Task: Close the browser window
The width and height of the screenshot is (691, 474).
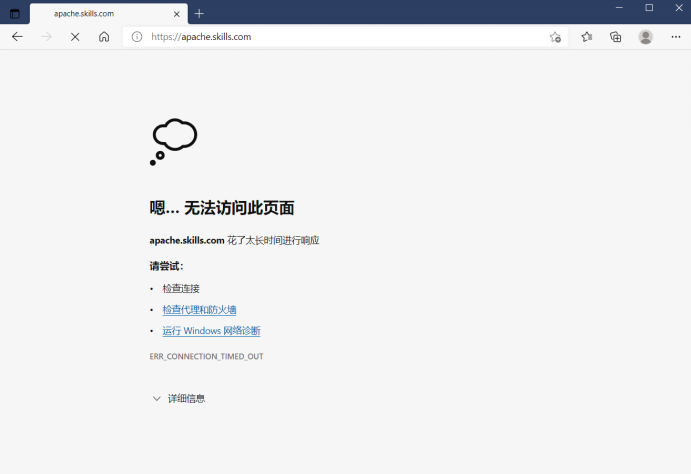Action: 679,7
